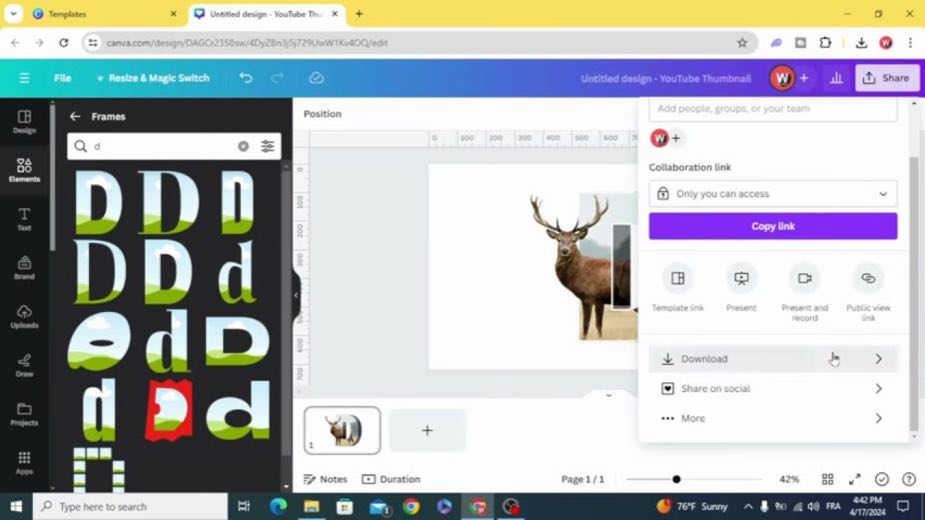This screenshot has width=925, height=520.
Task: Collapse the side panel handle
Action: [296, 295]
